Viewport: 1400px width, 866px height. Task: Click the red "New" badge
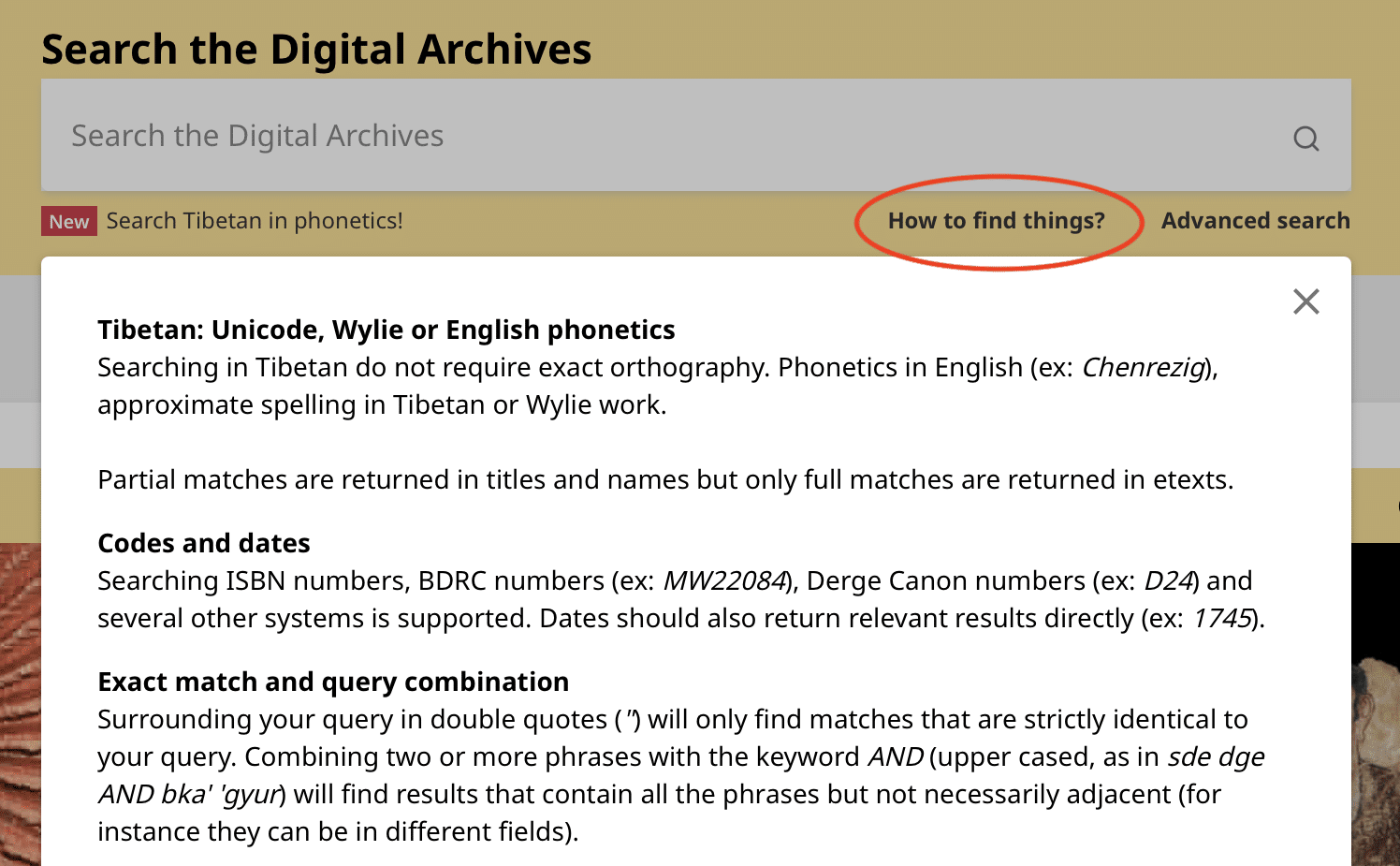(x=69, y=221)
